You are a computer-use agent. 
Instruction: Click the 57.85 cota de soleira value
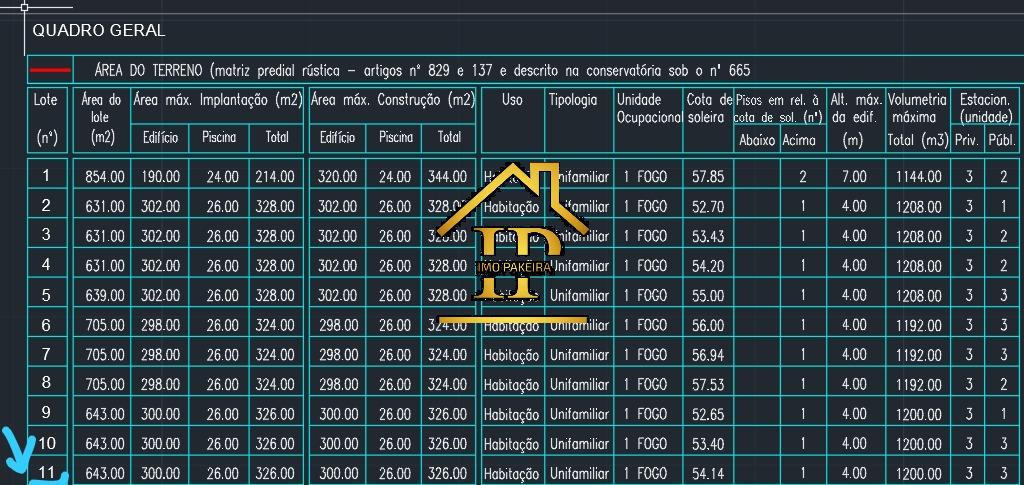(x=708, y=177)
